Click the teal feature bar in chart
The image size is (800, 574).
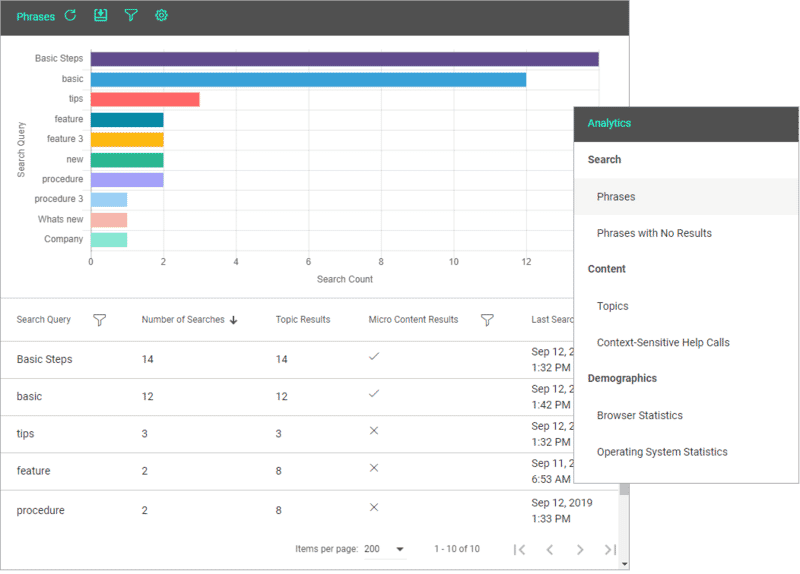[x=127, y=120]
